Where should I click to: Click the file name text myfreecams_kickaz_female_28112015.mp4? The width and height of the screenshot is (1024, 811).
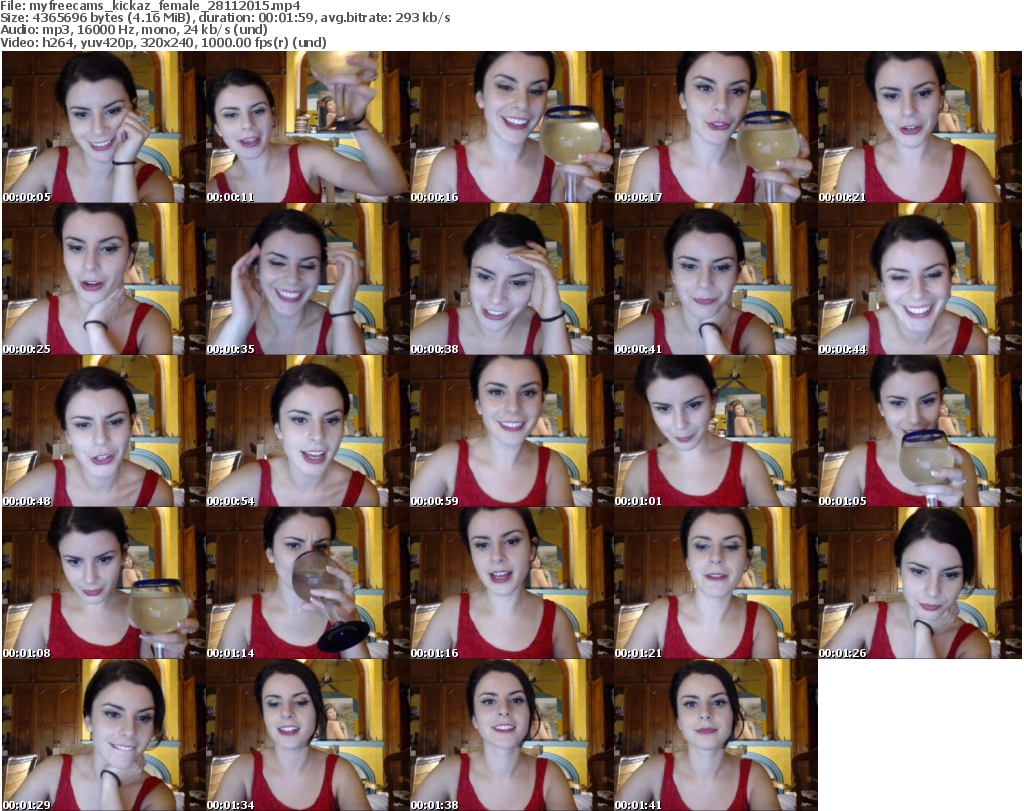[165, 6]
